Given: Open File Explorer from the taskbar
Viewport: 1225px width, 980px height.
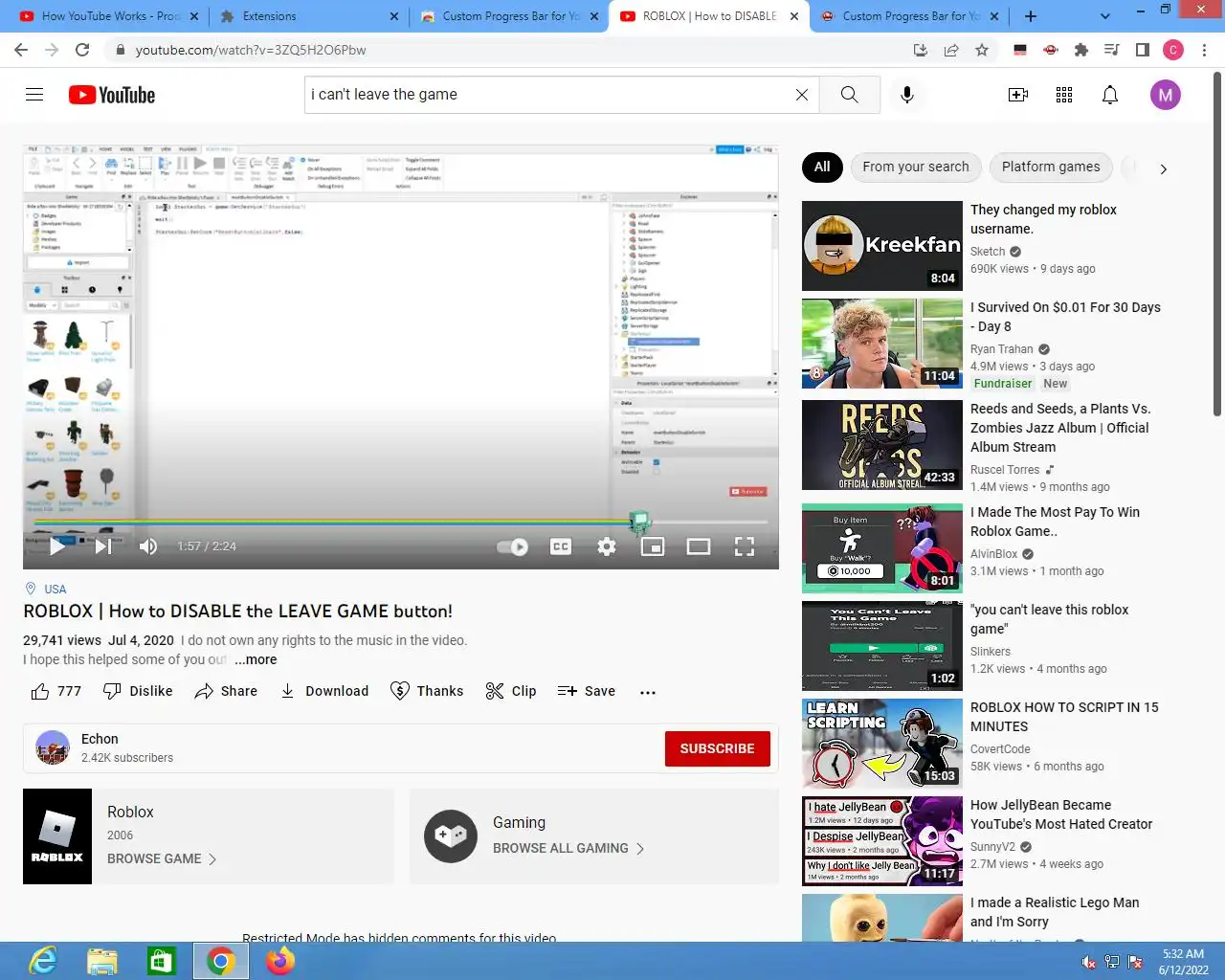Looking at the screenshot, I should click(102, 961).
